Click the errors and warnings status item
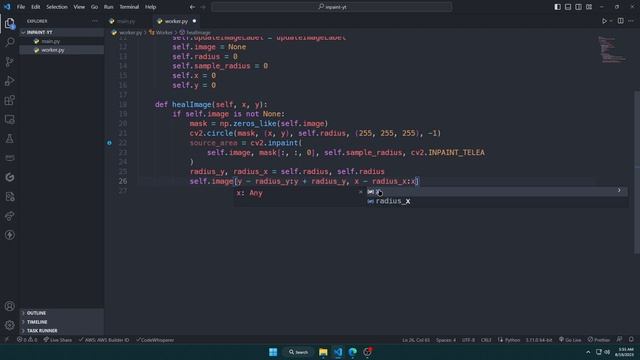Viewport: 640px width, 360px height. (x=27, y=340)
